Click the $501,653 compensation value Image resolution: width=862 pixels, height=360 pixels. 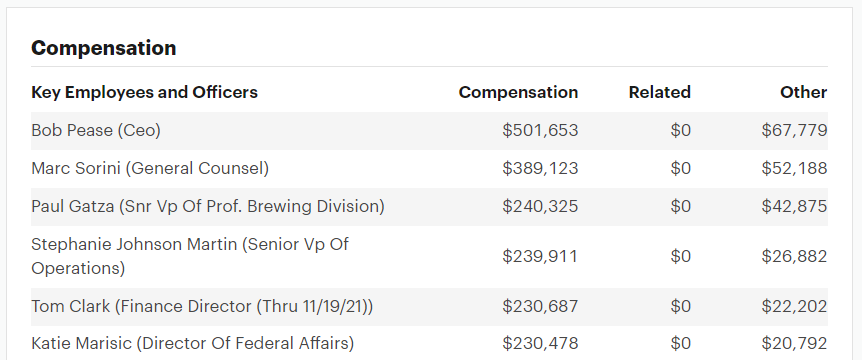(540, 131)
